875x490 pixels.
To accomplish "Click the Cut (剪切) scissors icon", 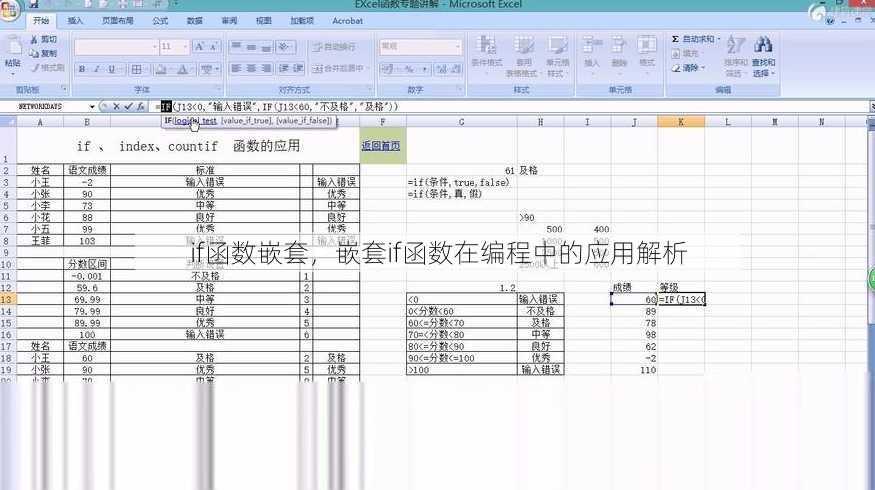I will coord(33,40).
